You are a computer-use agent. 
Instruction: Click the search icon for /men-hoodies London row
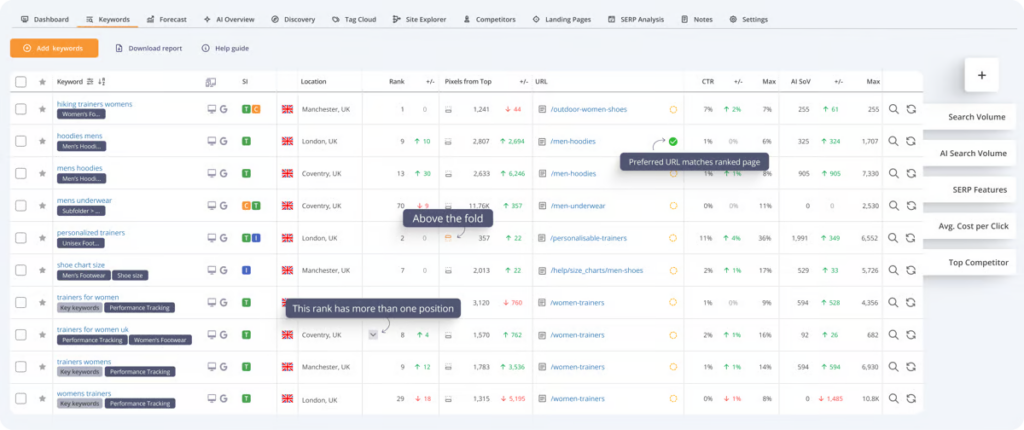pyautogui.click(x=893, y=141)
